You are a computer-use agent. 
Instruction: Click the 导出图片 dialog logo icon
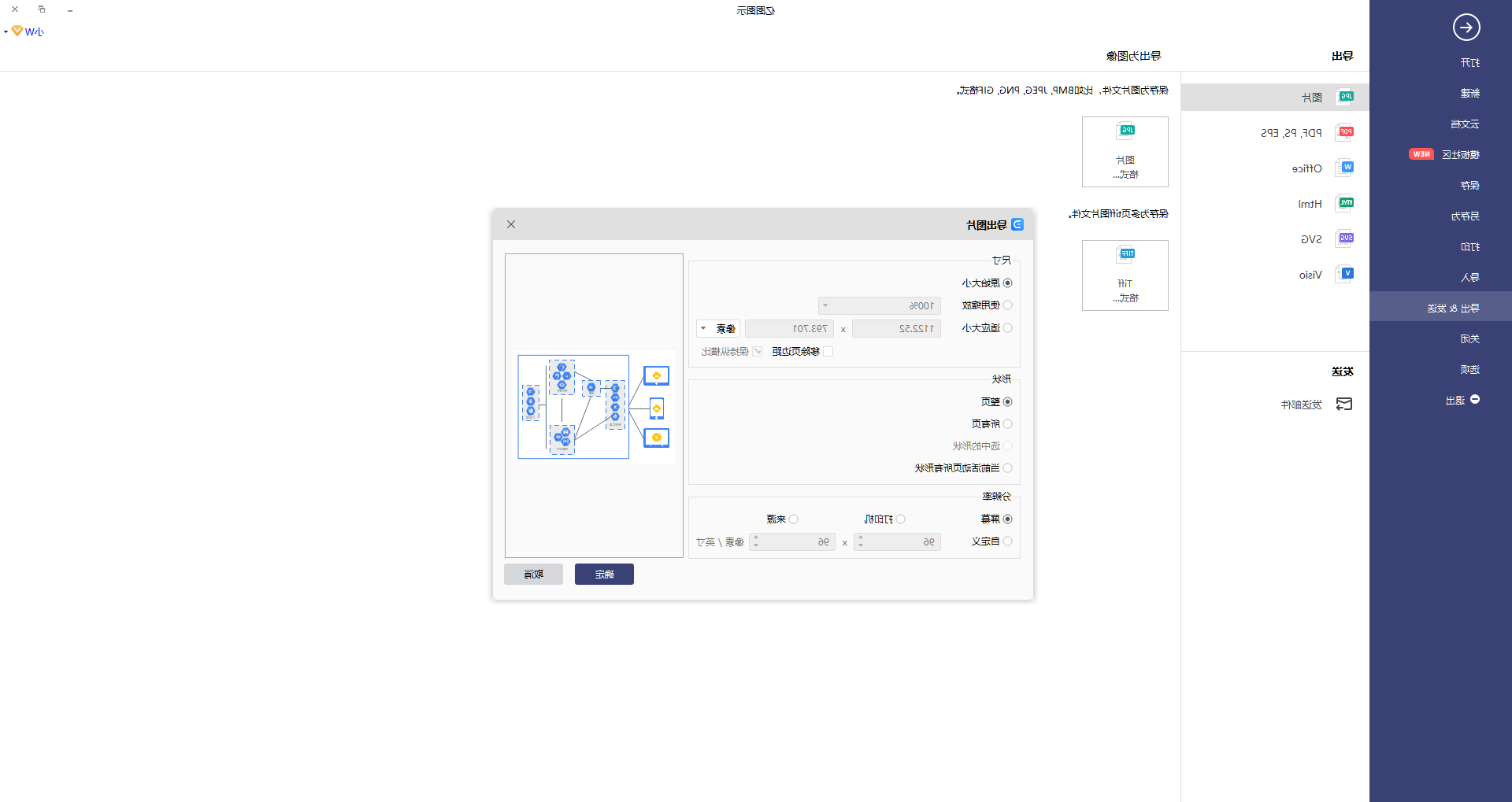(x=1017, y=224)
